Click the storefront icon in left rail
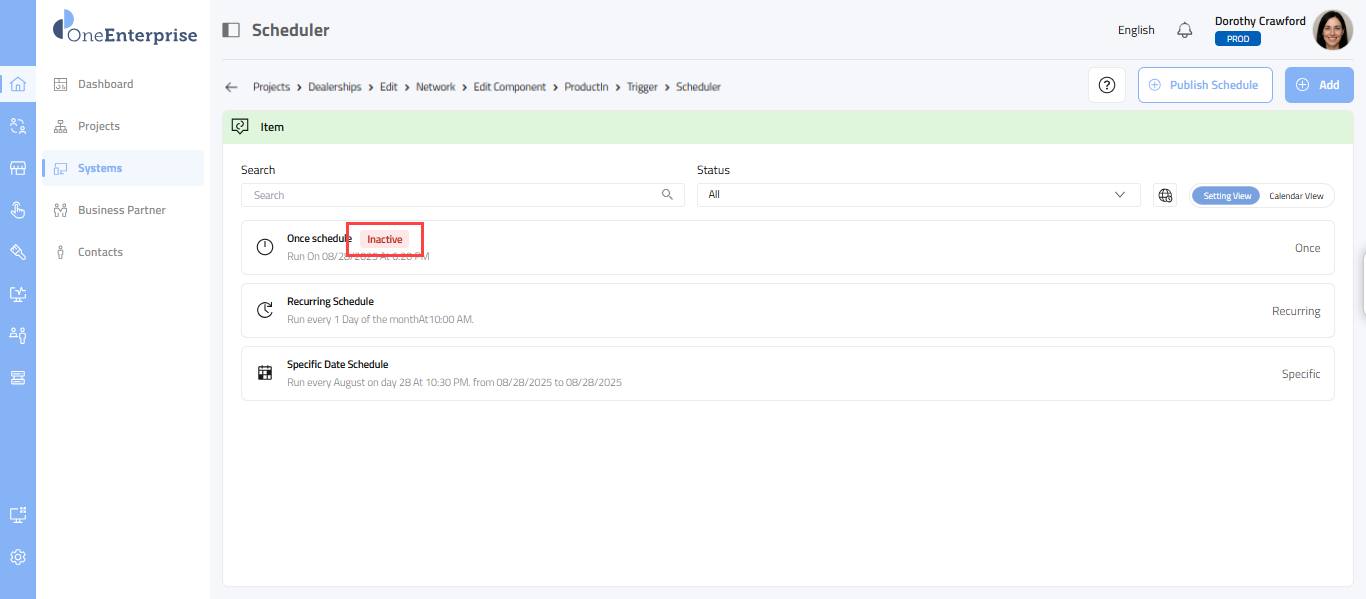 click(18, 168)
